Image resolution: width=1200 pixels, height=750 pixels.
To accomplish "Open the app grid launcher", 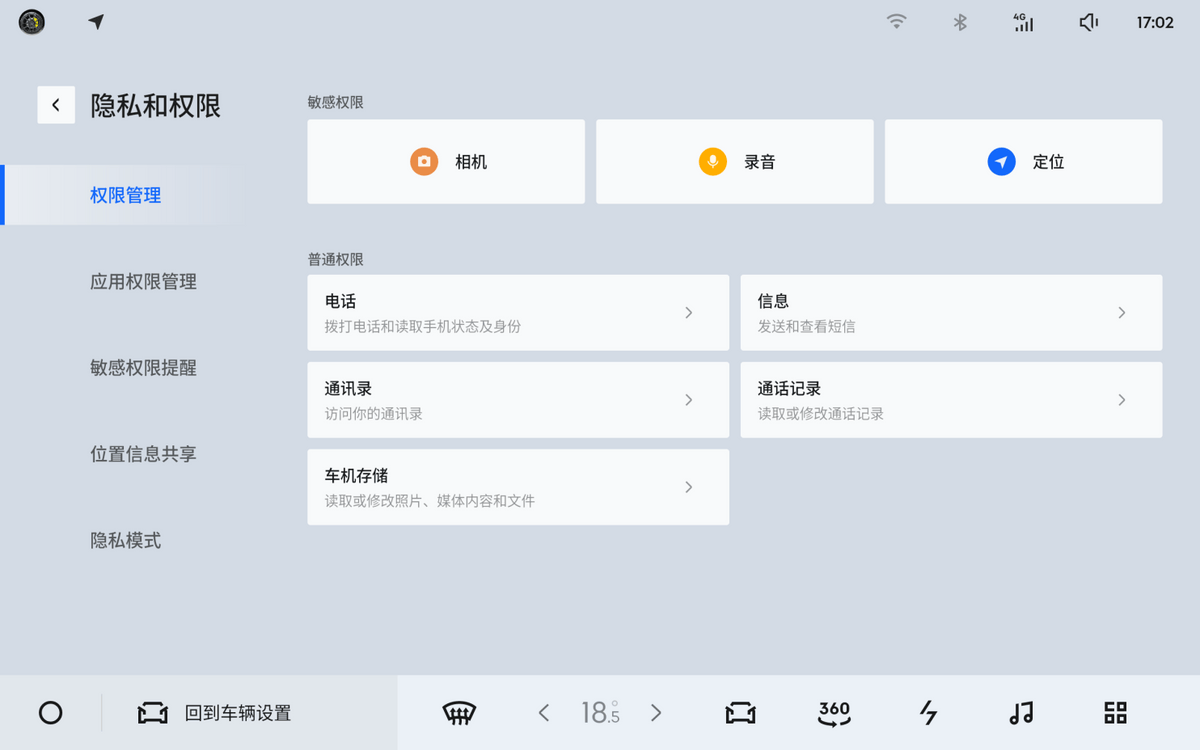I will (1114, 713).
